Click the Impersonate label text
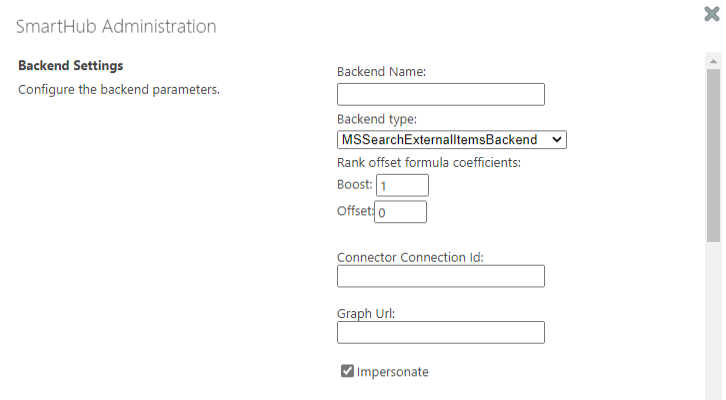The height and width of the screenshot is (400, 726). [392, 372]
